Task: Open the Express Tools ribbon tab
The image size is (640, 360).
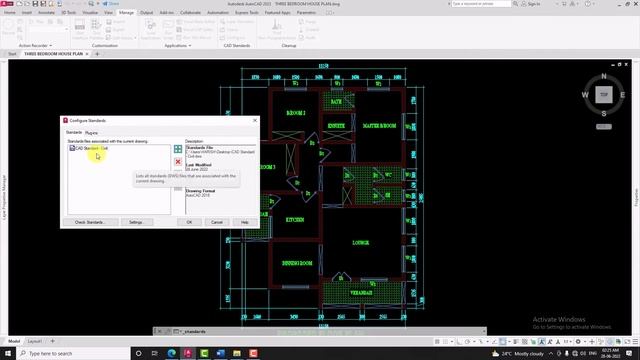Action: click(x=247, y=13)
